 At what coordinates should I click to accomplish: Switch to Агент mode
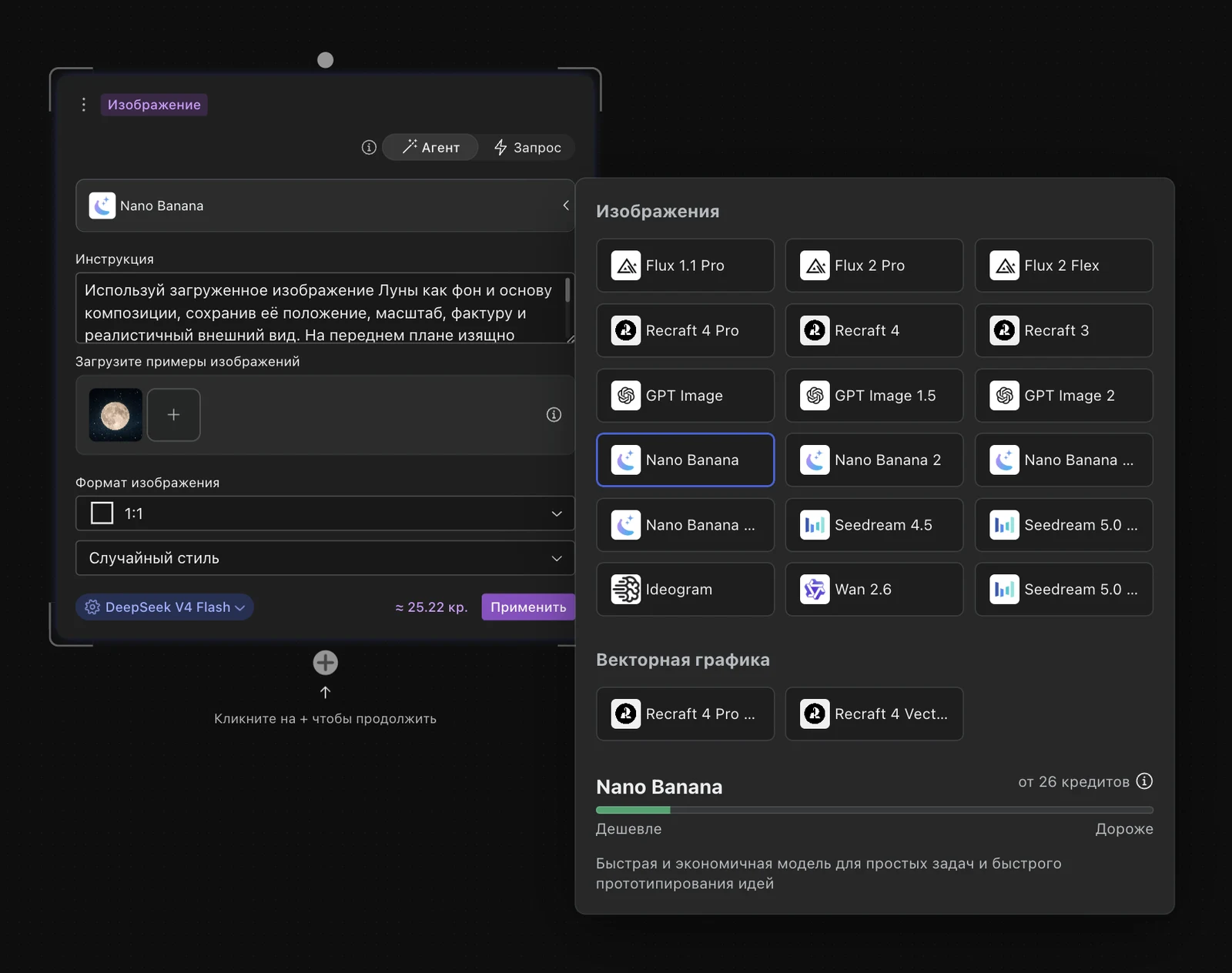430,147
